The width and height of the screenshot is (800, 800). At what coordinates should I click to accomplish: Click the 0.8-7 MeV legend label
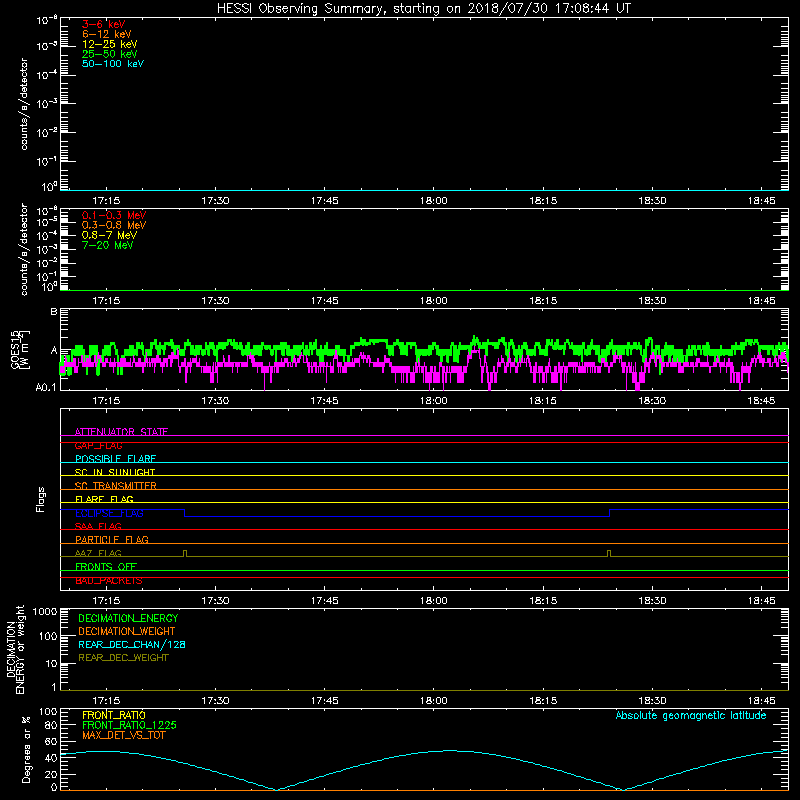pos(109,235)
